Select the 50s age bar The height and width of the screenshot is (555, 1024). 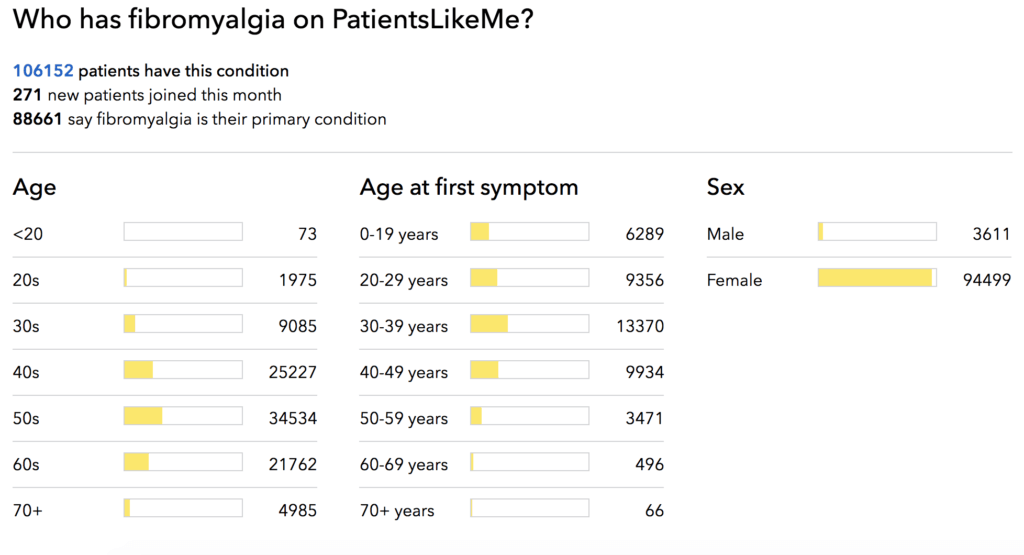point(183,416)
